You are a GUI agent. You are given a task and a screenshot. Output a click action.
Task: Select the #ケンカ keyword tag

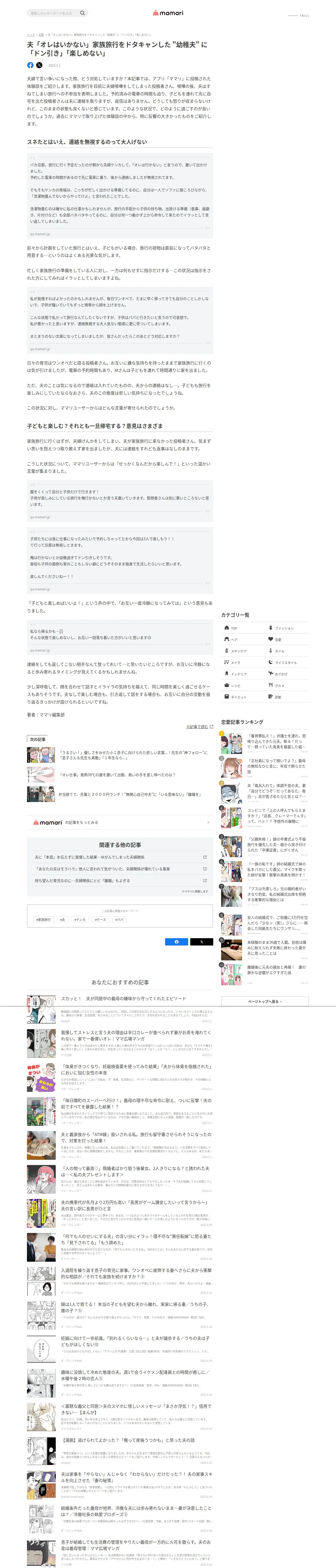pos(80,919)
